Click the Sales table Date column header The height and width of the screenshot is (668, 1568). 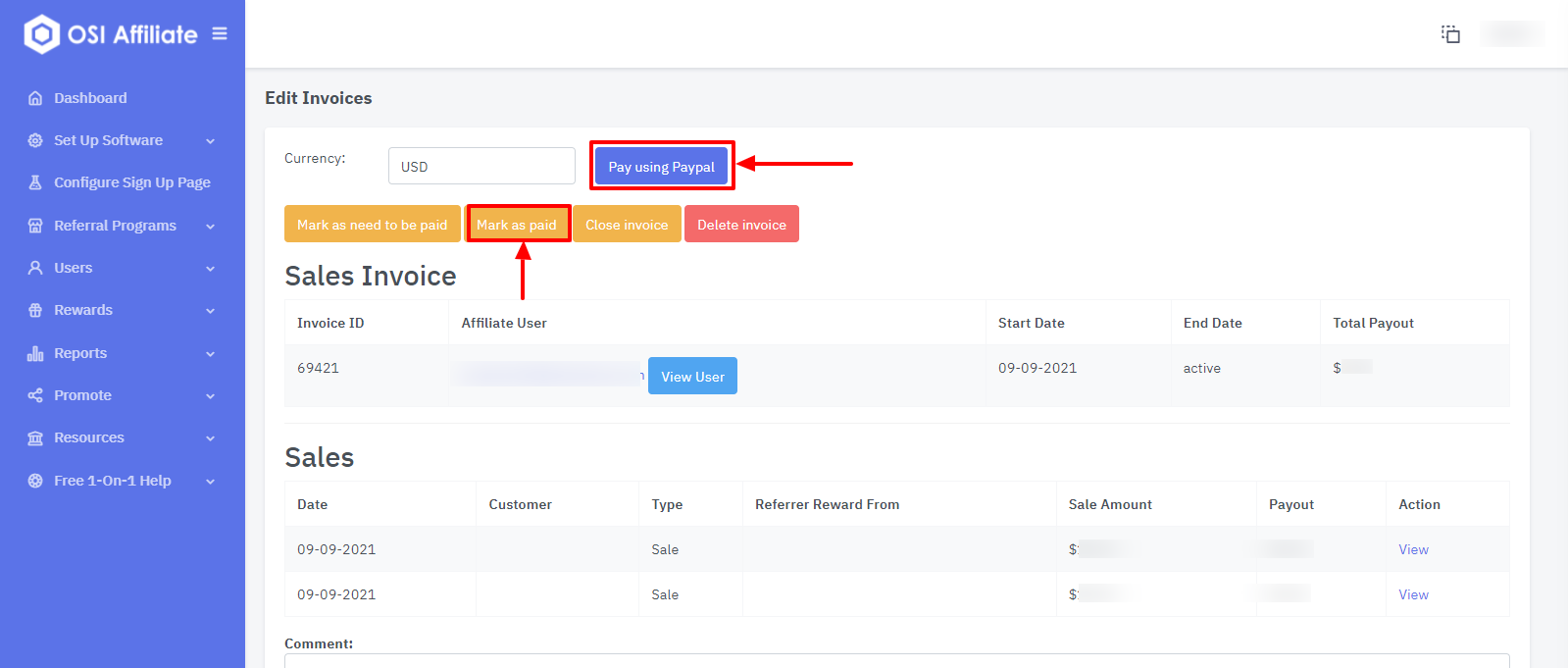pos(312,504)
